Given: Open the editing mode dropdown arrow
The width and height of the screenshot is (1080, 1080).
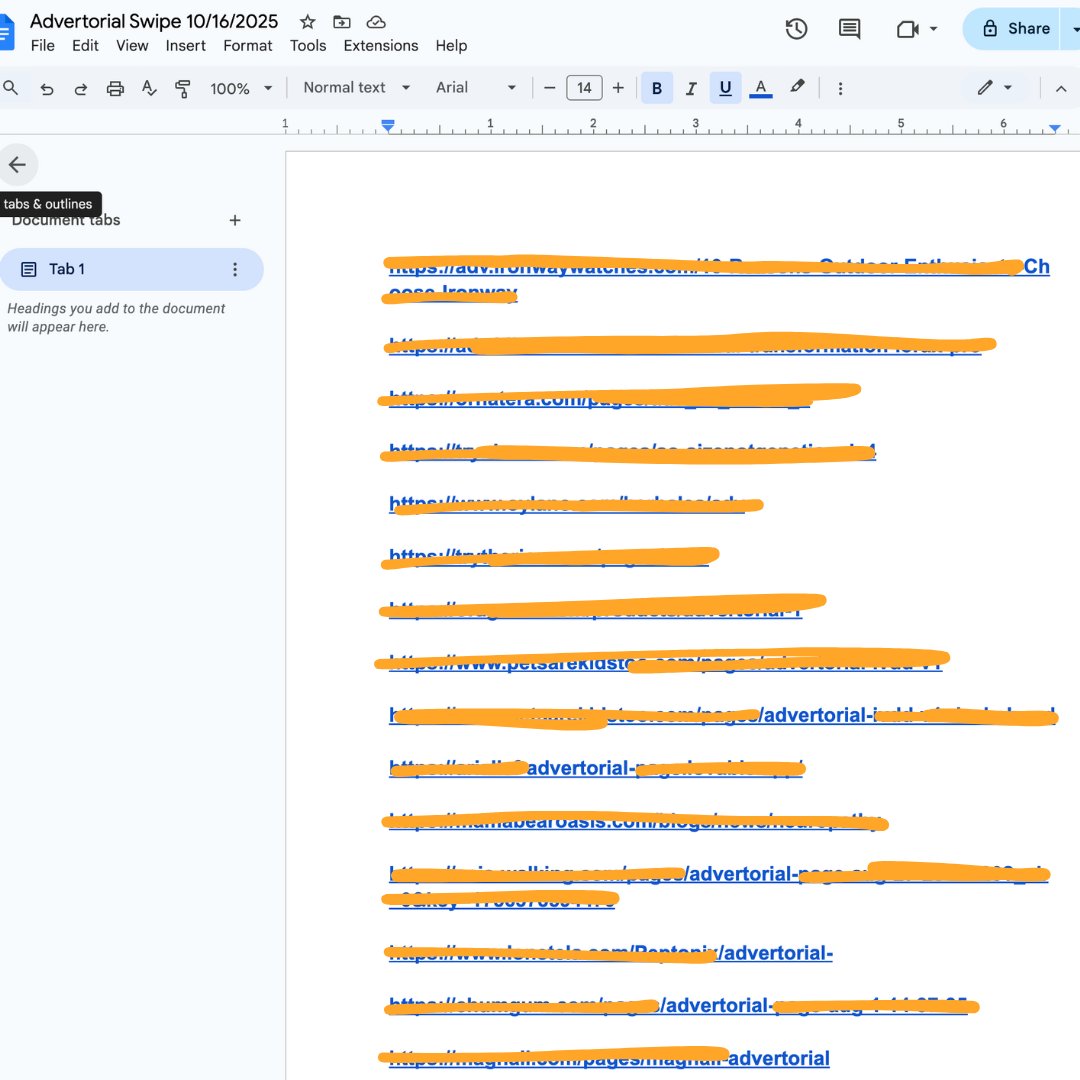Looking at the screenshot, I should pos(1008,88).
